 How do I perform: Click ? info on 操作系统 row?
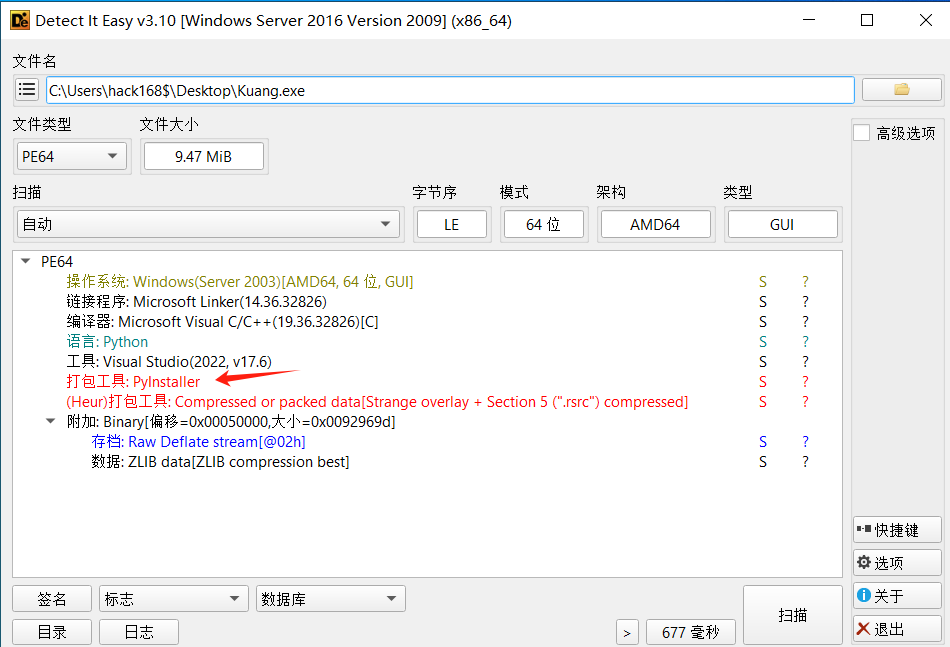(x=805, y=282)
